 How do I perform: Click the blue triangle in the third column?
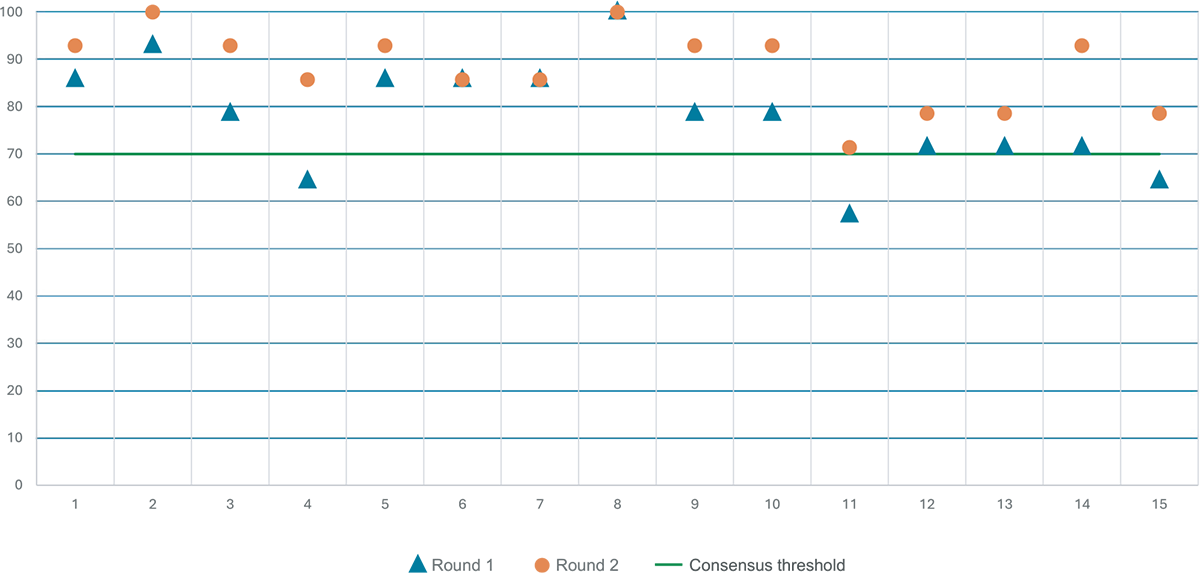click(x=230, y=113)
